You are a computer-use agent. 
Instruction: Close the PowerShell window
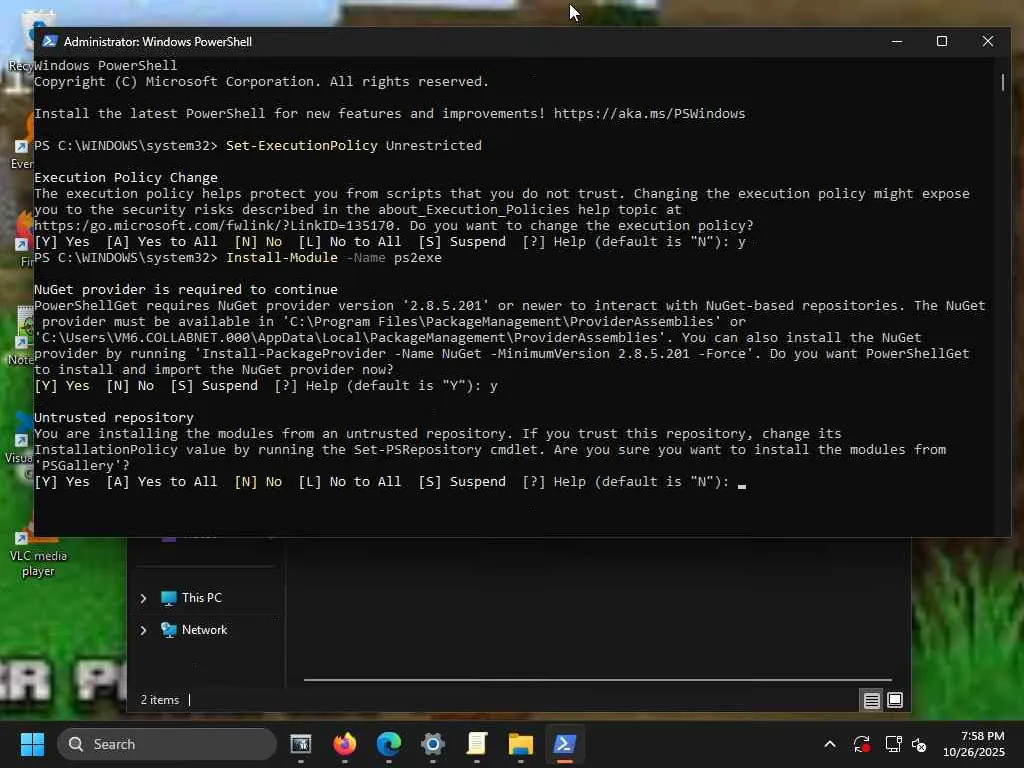[x=987, y=41]
